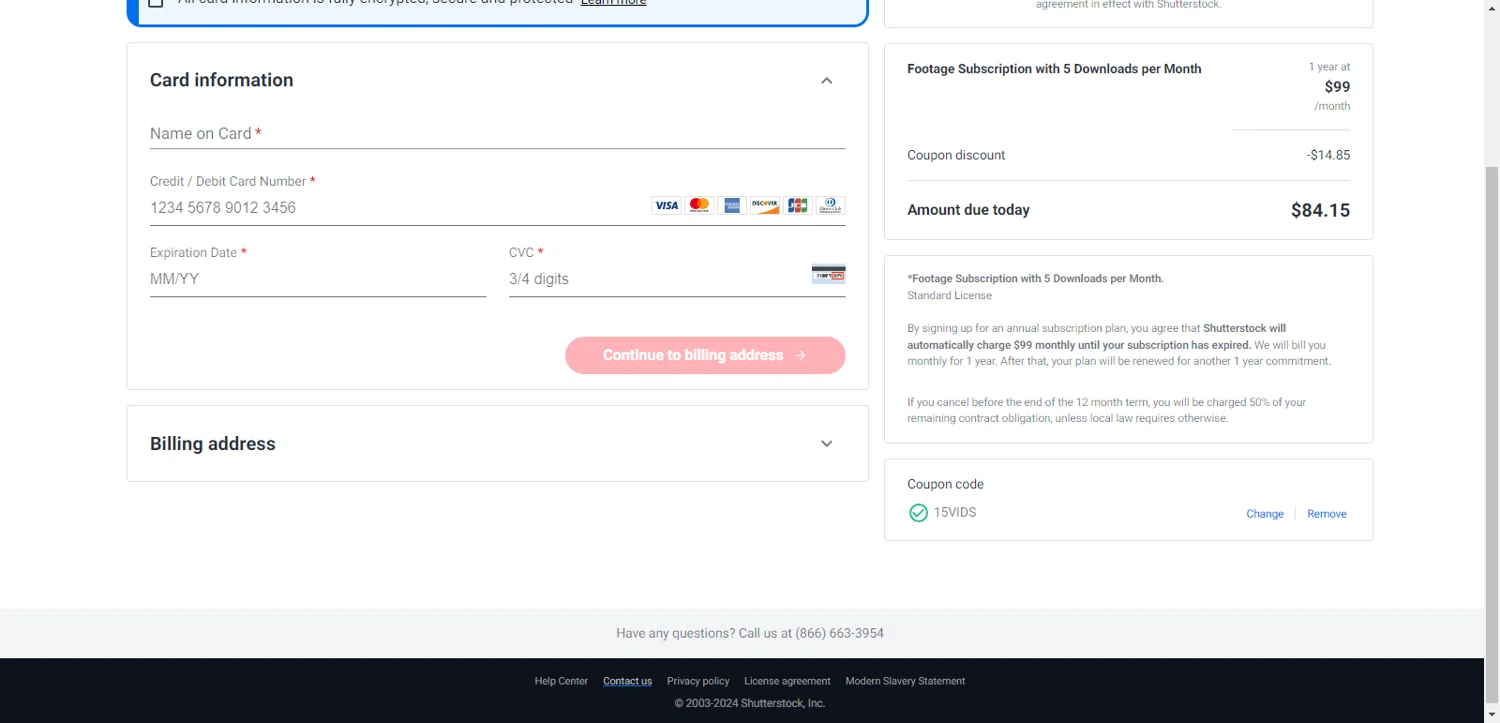Open the Privacy policy footer link

pyautogui.click(x=698, y=681)
